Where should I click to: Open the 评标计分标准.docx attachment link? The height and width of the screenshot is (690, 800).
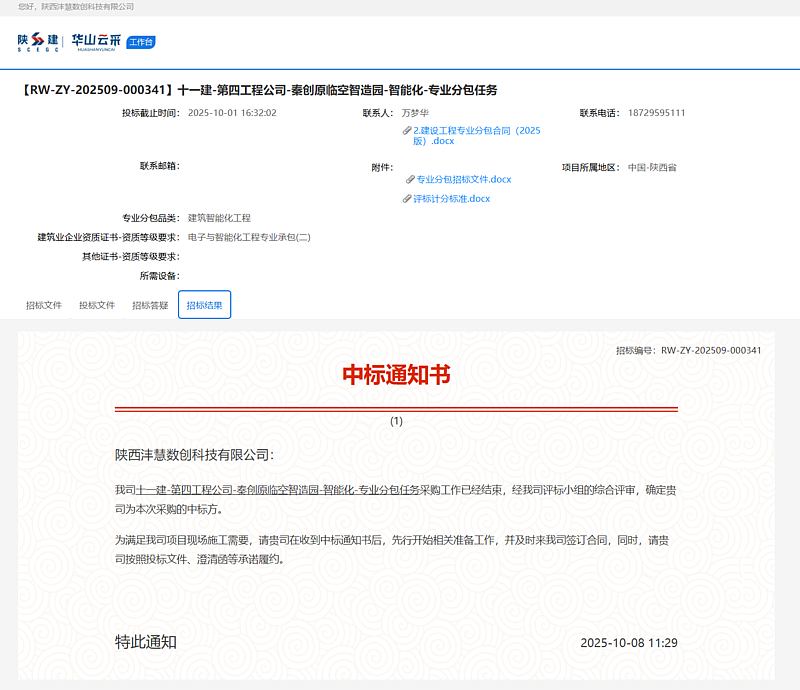(451, 199)
